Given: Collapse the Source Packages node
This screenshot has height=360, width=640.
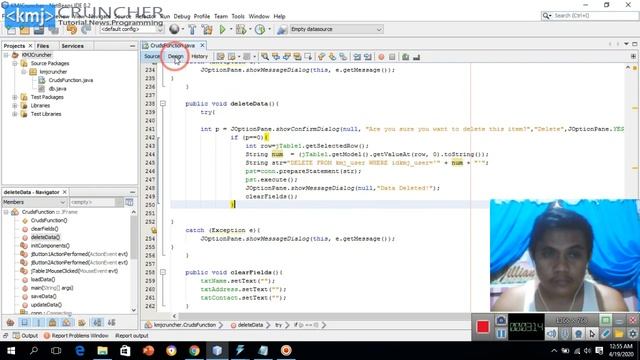Looking at the screenshot, I should point(15,63).
